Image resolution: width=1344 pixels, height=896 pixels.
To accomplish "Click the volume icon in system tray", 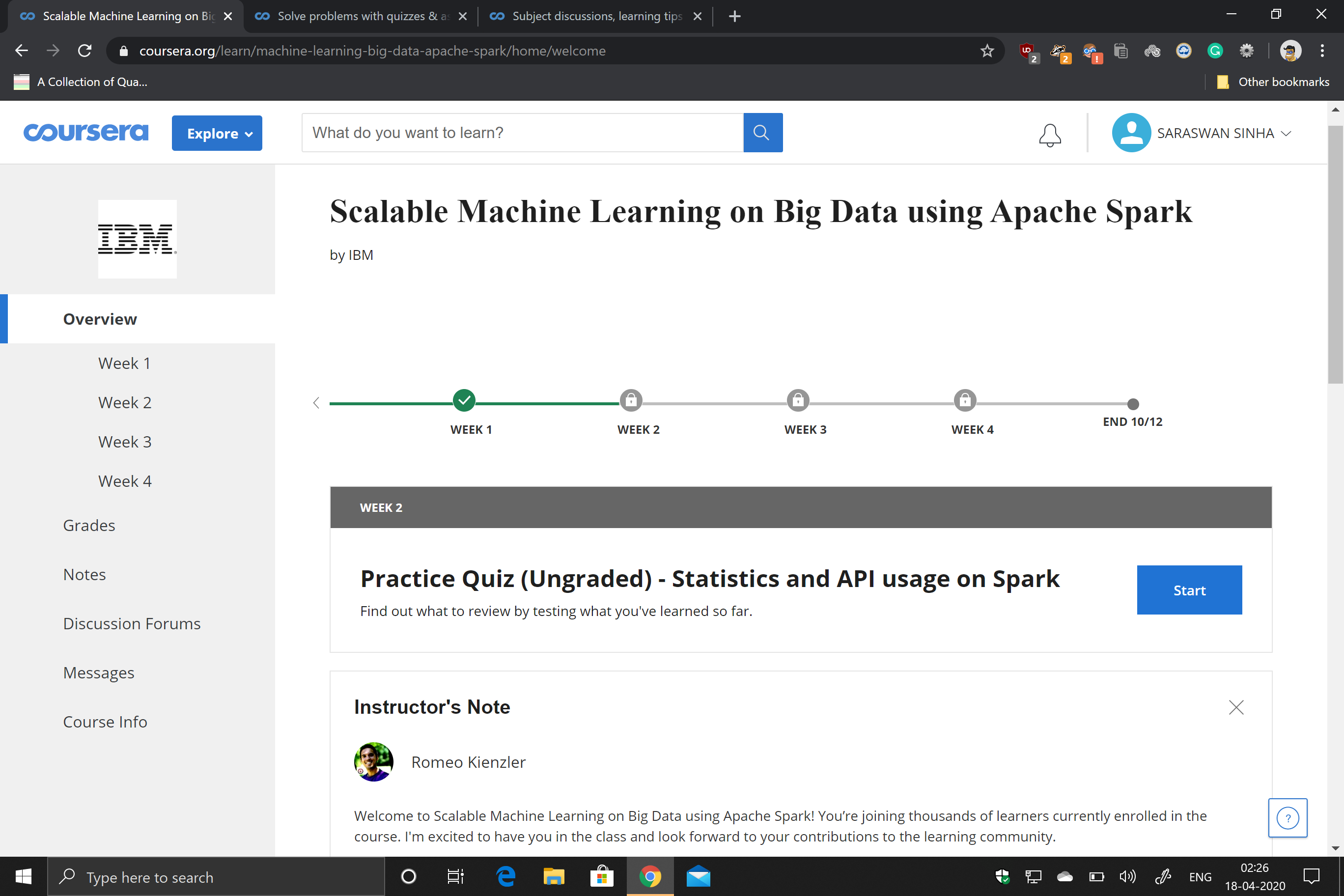I will tap(1127, 876).
